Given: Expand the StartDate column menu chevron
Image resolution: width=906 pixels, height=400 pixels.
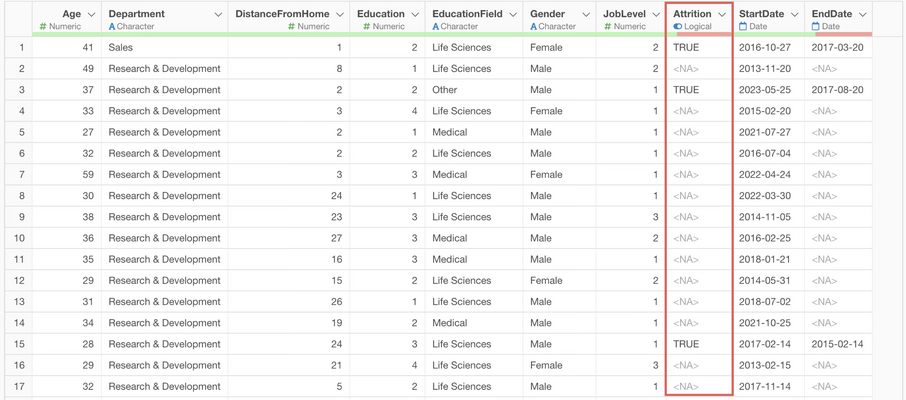Looking at the screenshot, I should [x=795, y=15].
